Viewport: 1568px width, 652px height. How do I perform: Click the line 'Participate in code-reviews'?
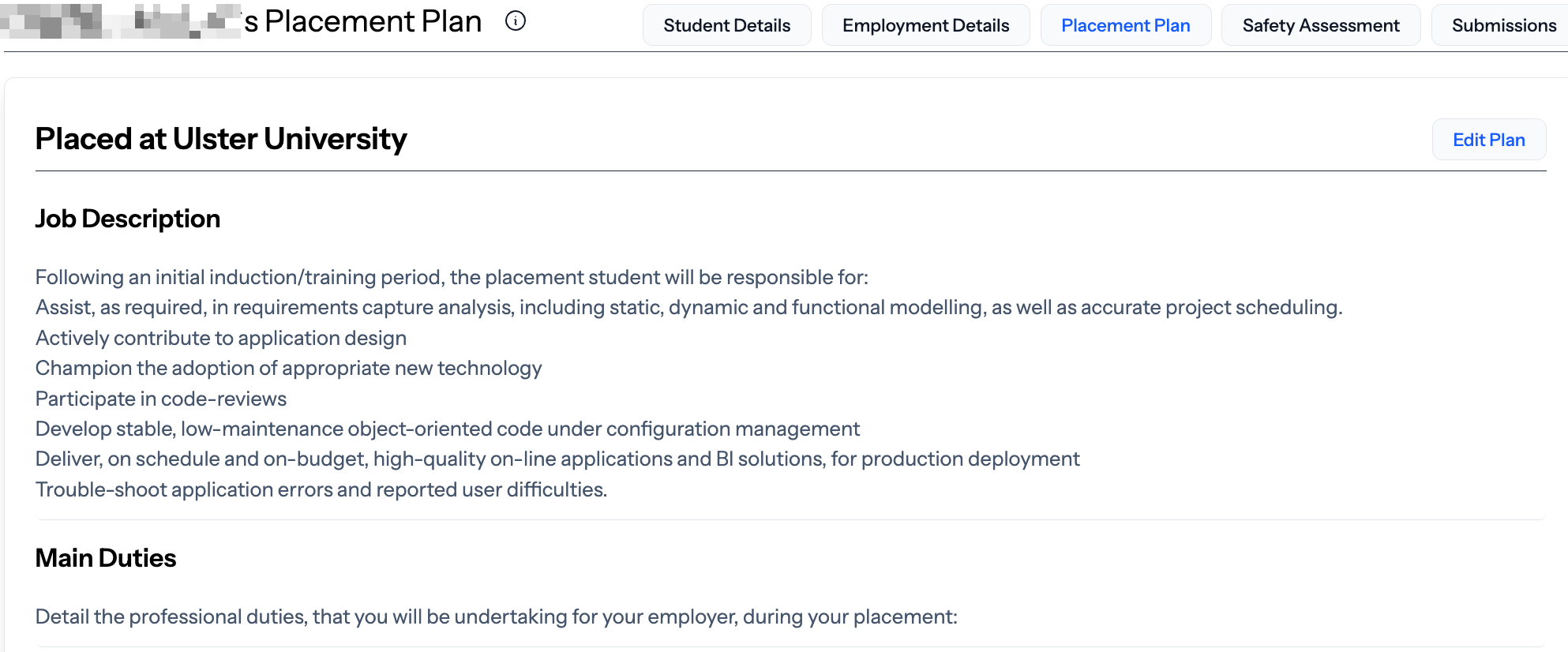pos(161,399)
